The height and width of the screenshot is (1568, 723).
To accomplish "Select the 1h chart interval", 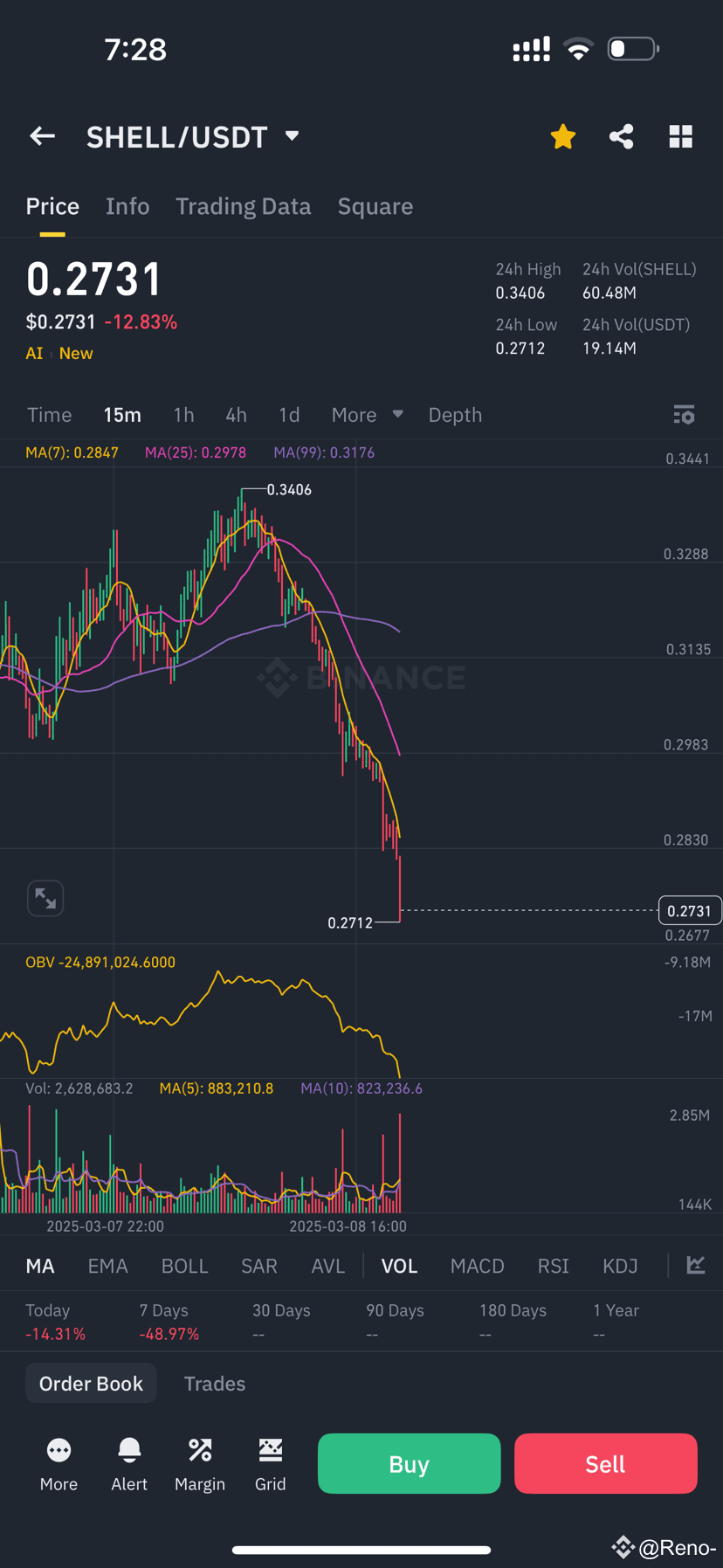I will pyautogui.click(x=183, y=415).
